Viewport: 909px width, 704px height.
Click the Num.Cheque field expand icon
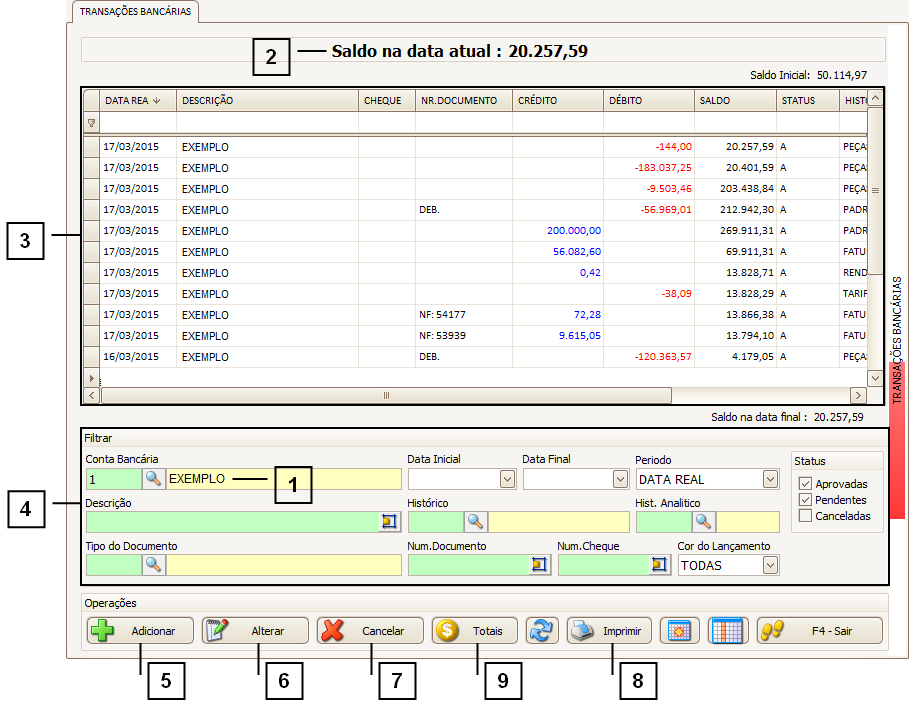click(x=658, y=565)
